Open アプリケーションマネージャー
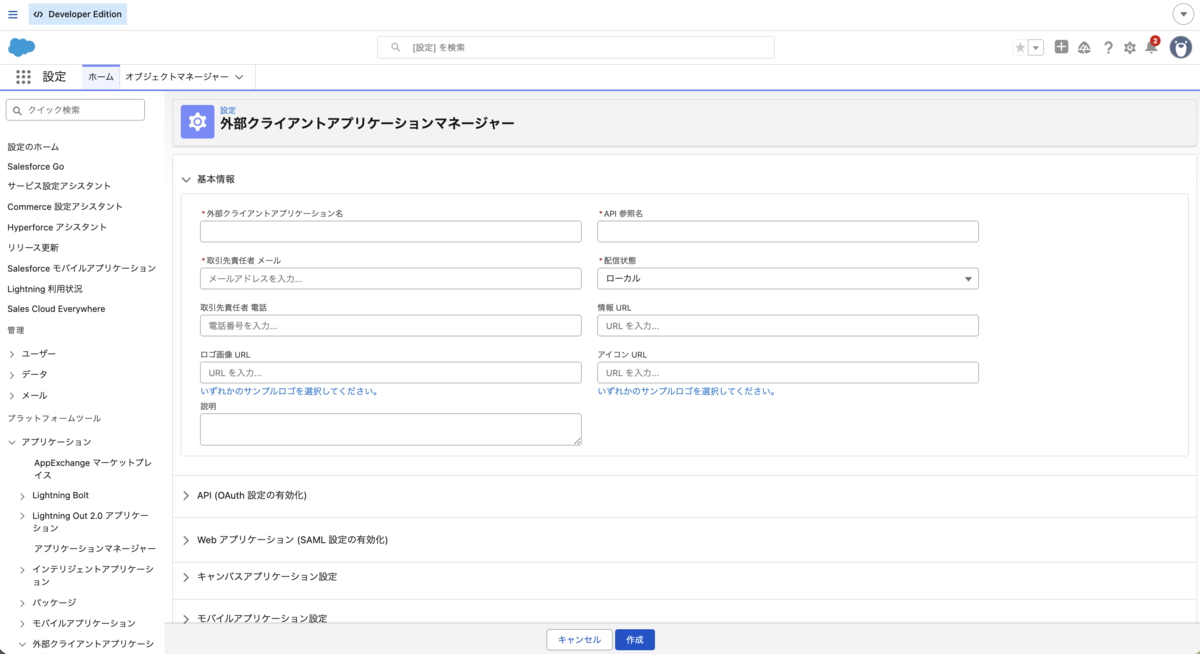Image resolution: width=1200 pixels, height=654 pixels. click(x=95, y=548)
